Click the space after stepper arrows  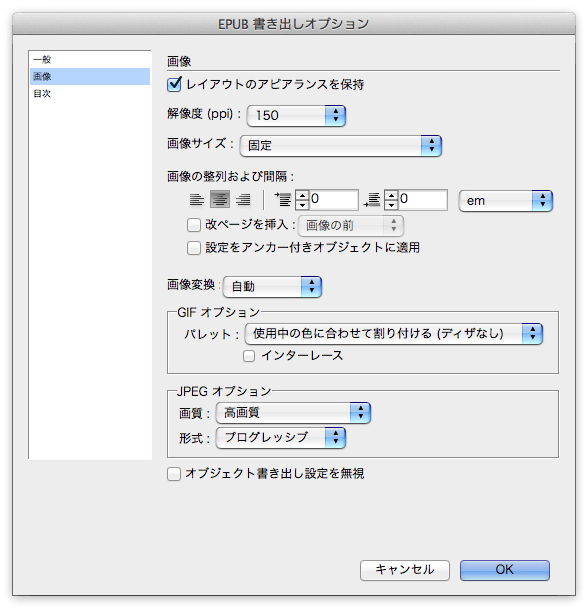click(x=391, y=200)
